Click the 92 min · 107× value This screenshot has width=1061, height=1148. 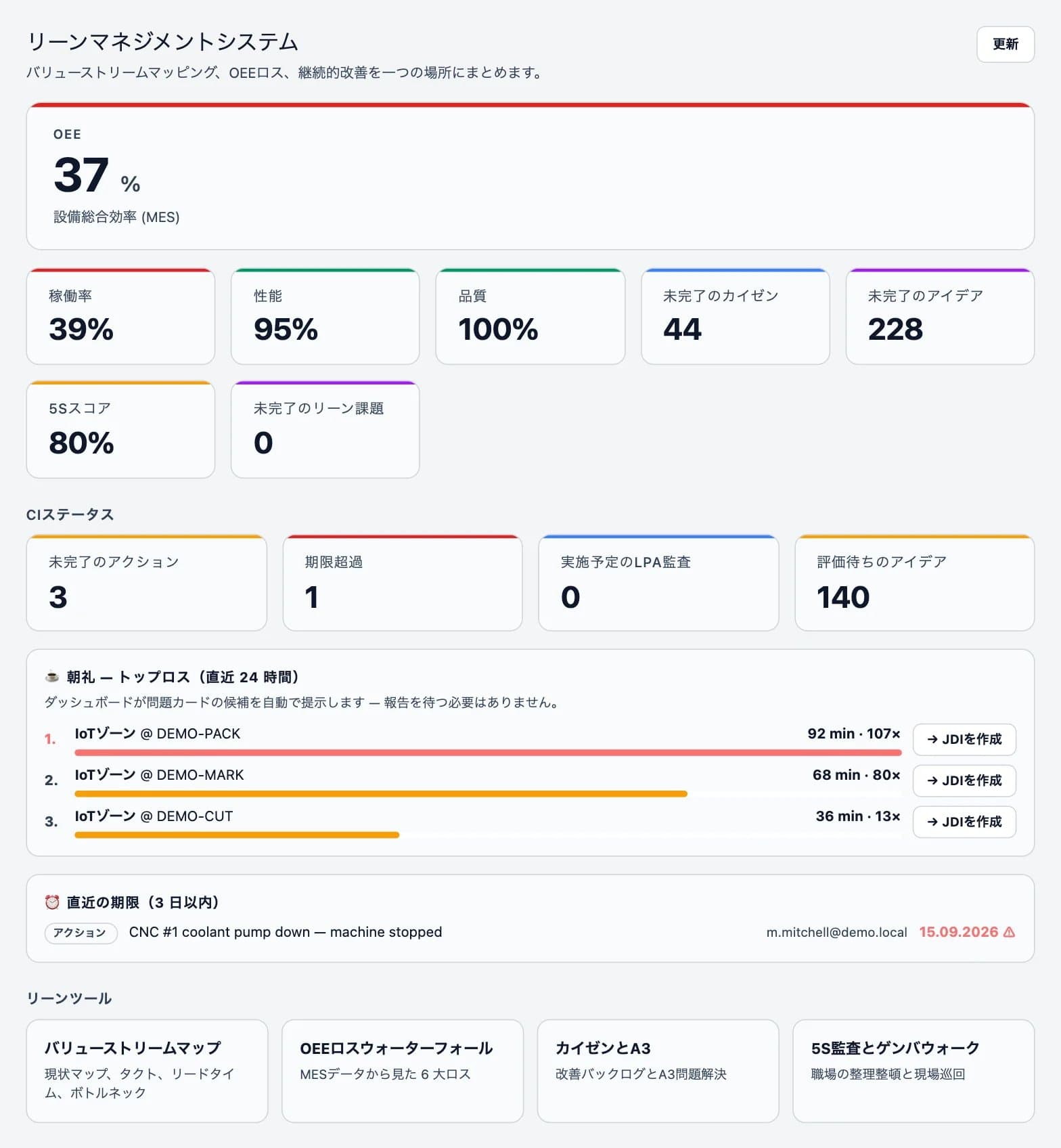click(854, 734)
